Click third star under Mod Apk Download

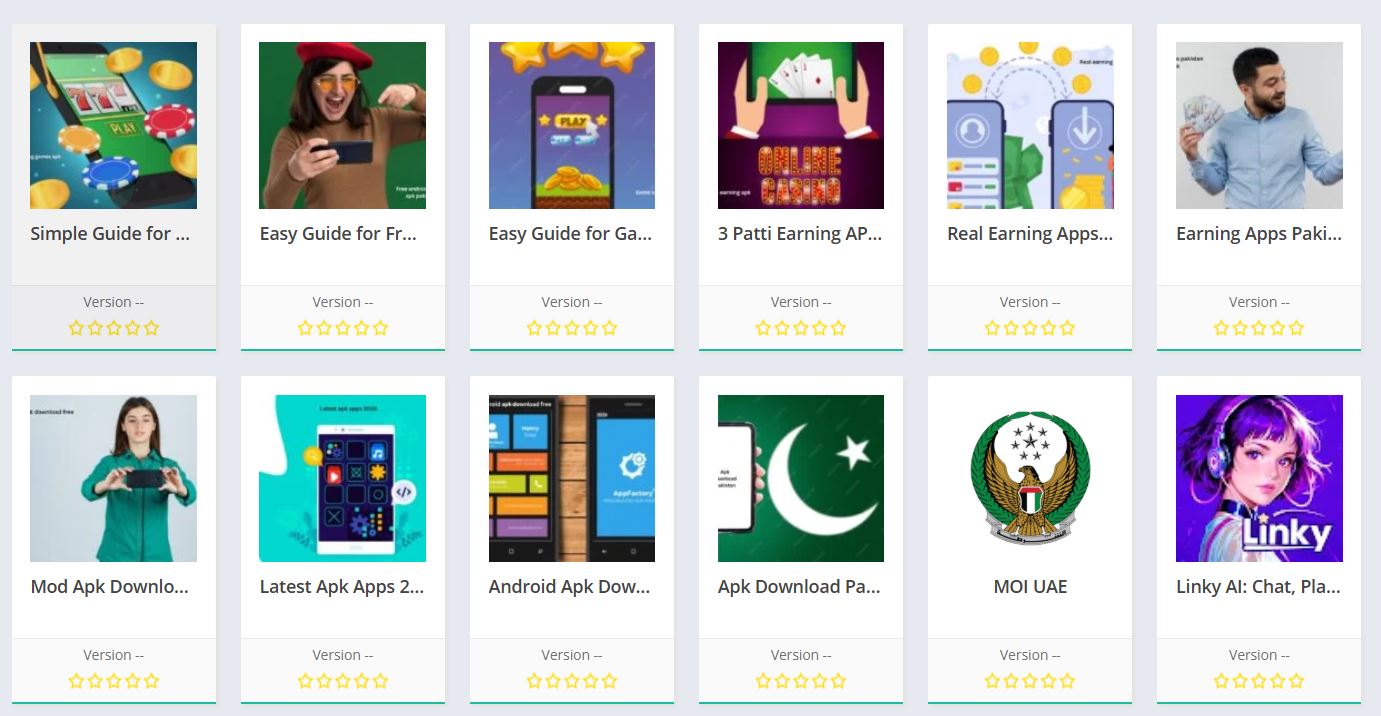pyautogui.click(x=113, y=681)
